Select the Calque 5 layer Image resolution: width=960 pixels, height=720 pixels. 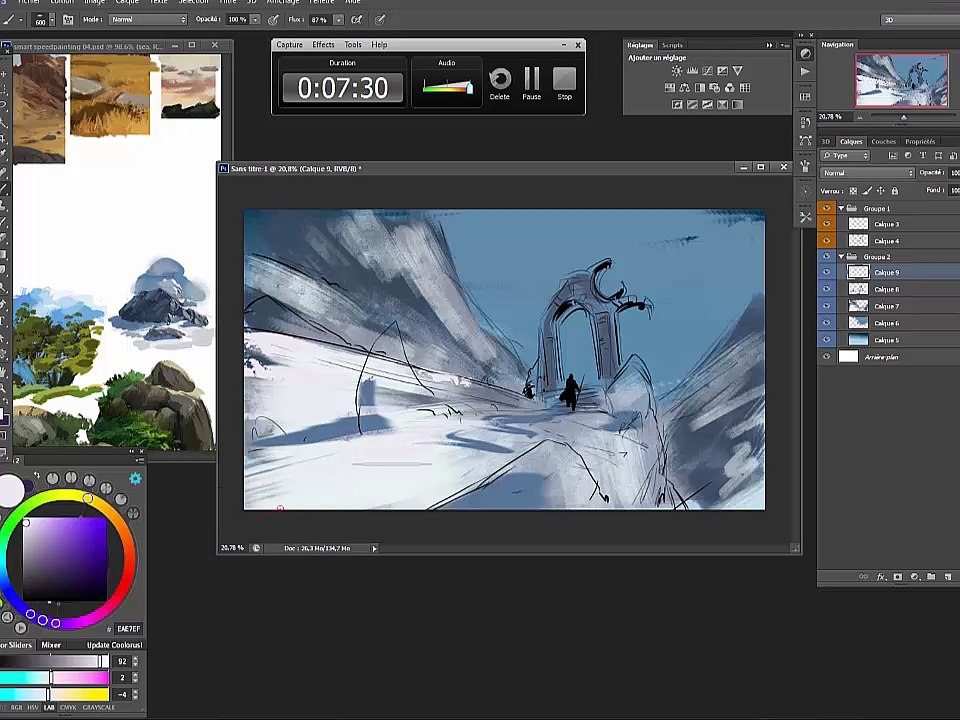(x=897, y=340)
